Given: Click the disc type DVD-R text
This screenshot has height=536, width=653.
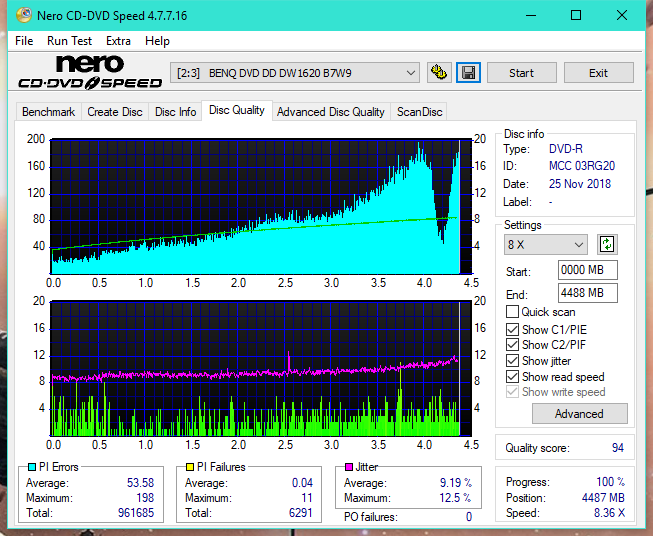Looking at the screenshot, I should tap(566, 149).
